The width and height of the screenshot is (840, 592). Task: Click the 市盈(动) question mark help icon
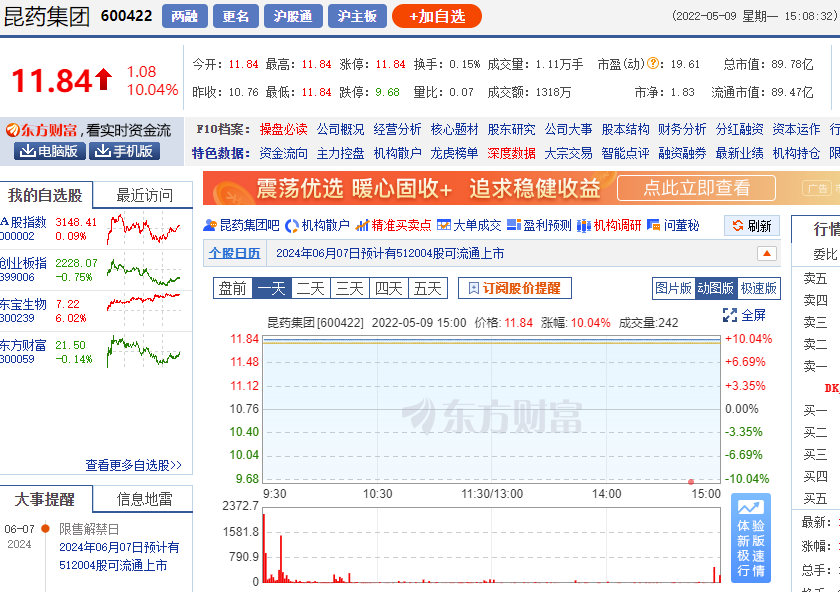[652, 64]
